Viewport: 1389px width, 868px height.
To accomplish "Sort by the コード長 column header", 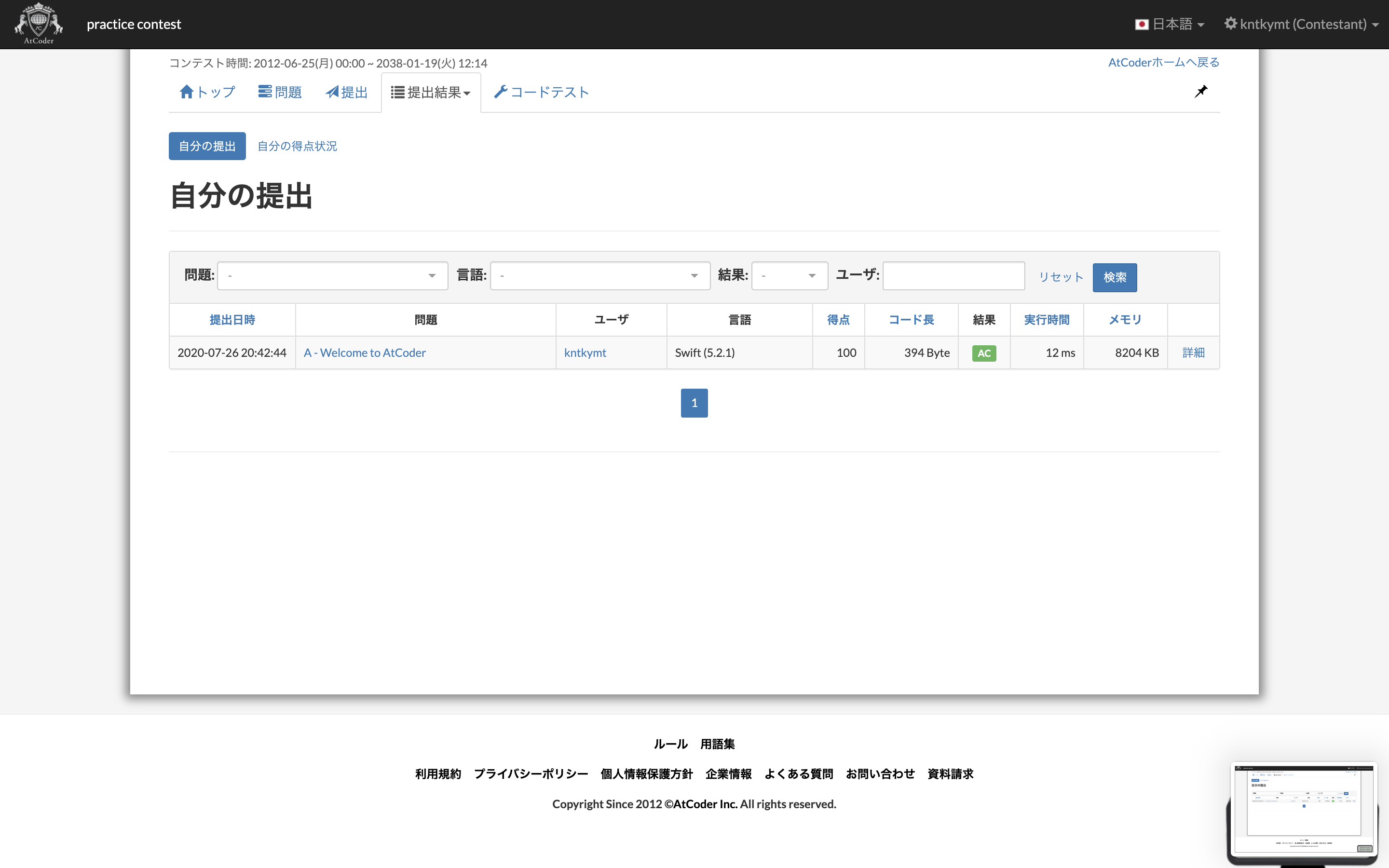I will point(911,320).
